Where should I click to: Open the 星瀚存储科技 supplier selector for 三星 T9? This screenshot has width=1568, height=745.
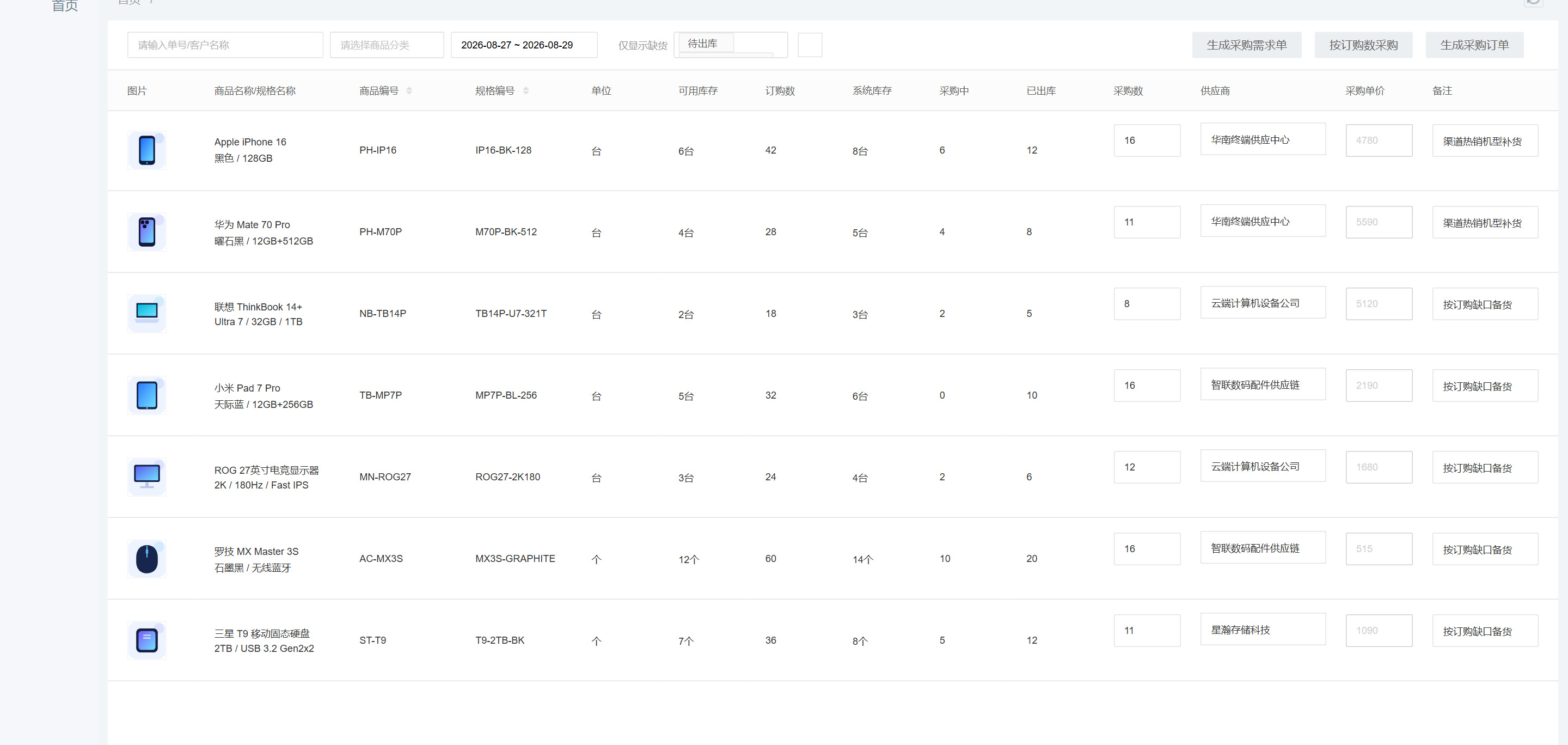(1263, 630)
